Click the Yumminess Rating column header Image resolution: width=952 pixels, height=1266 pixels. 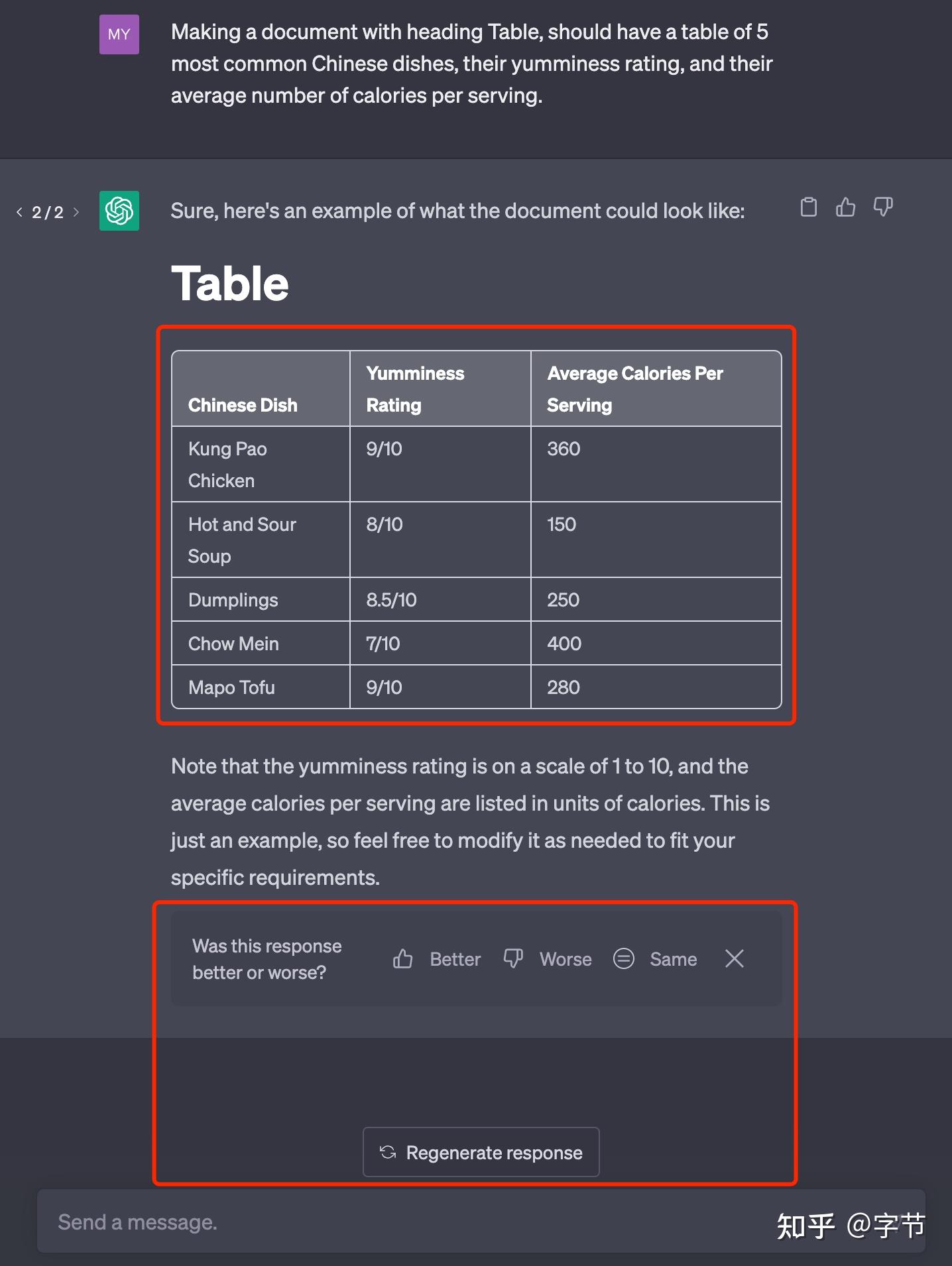440,389
